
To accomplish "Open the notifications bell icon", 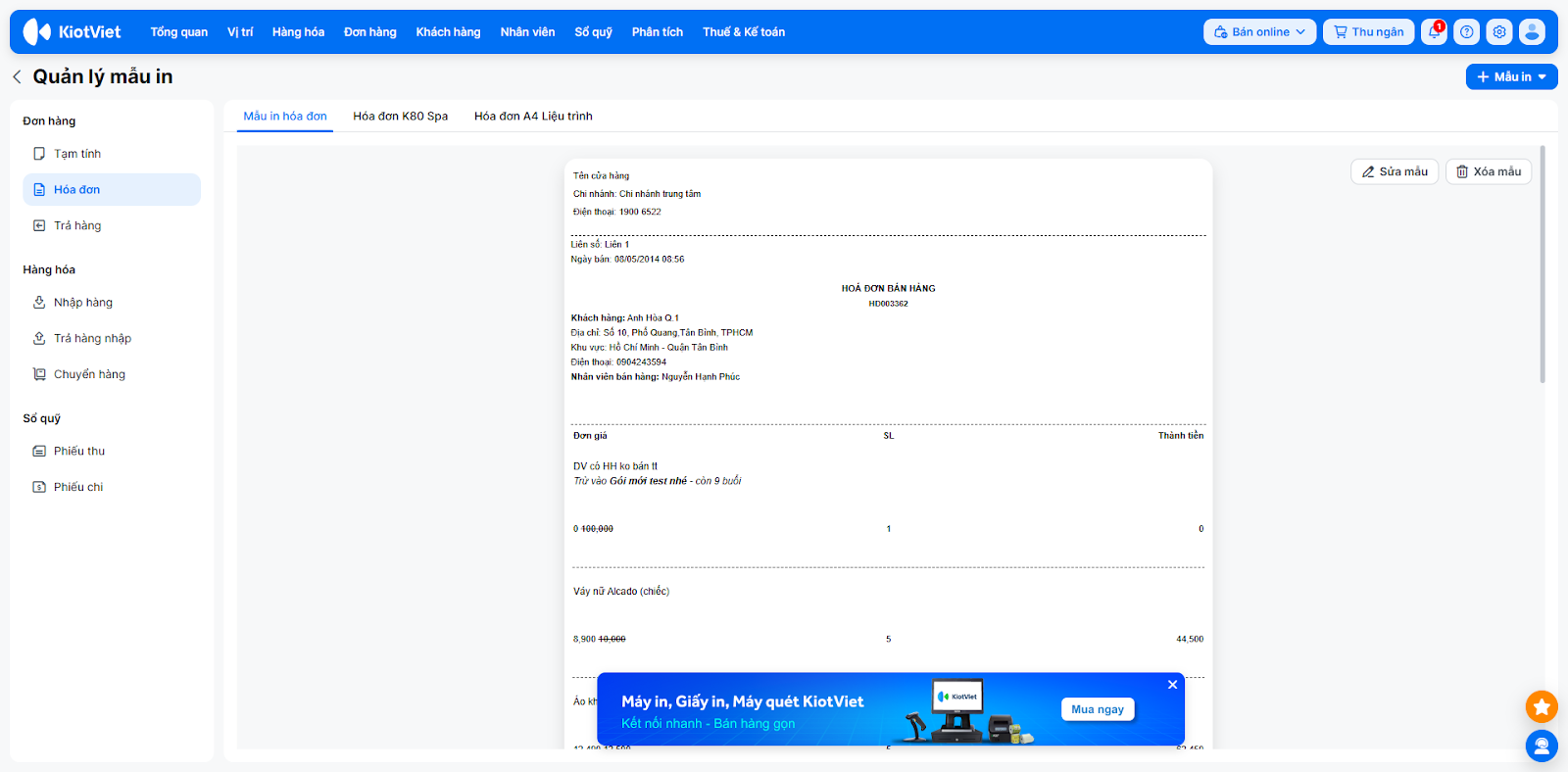I will [1435, 32].
